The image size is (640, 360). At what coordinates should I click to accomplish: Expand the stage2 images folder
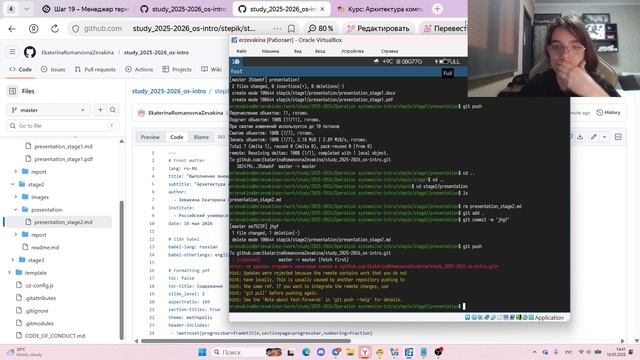[x=16, y=197]
